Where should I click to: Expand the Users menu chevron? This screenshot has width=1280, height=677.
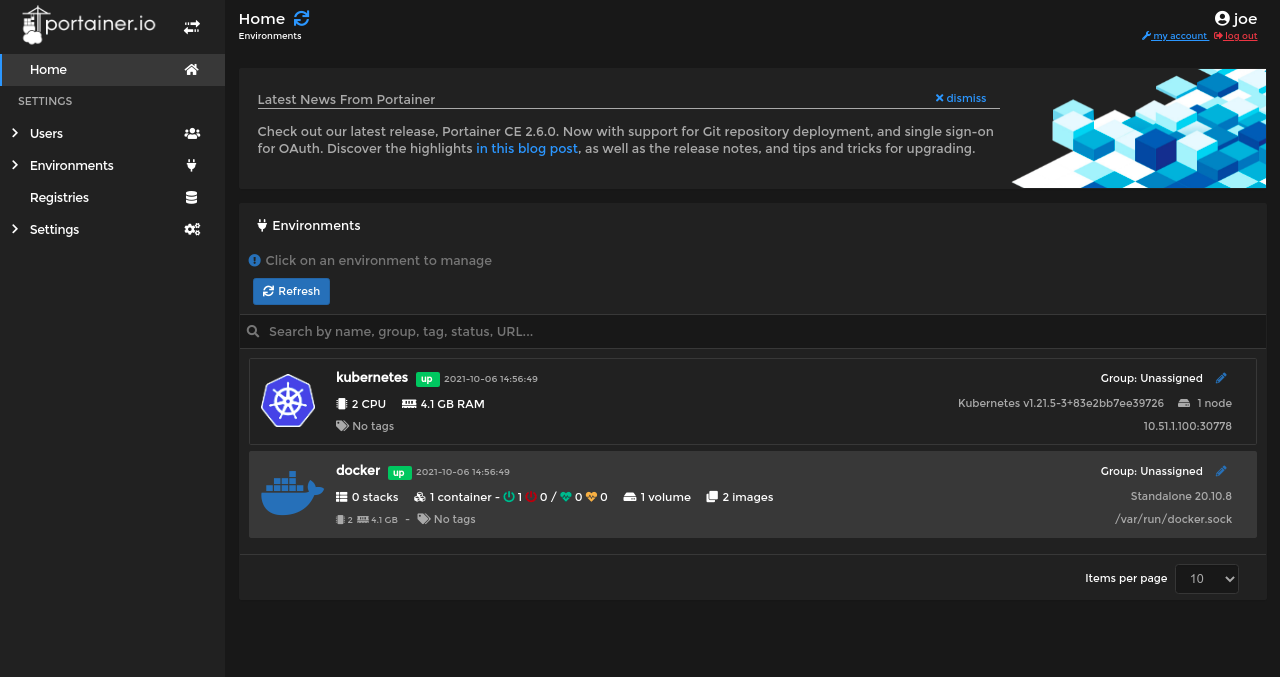(x=15, y=133)
